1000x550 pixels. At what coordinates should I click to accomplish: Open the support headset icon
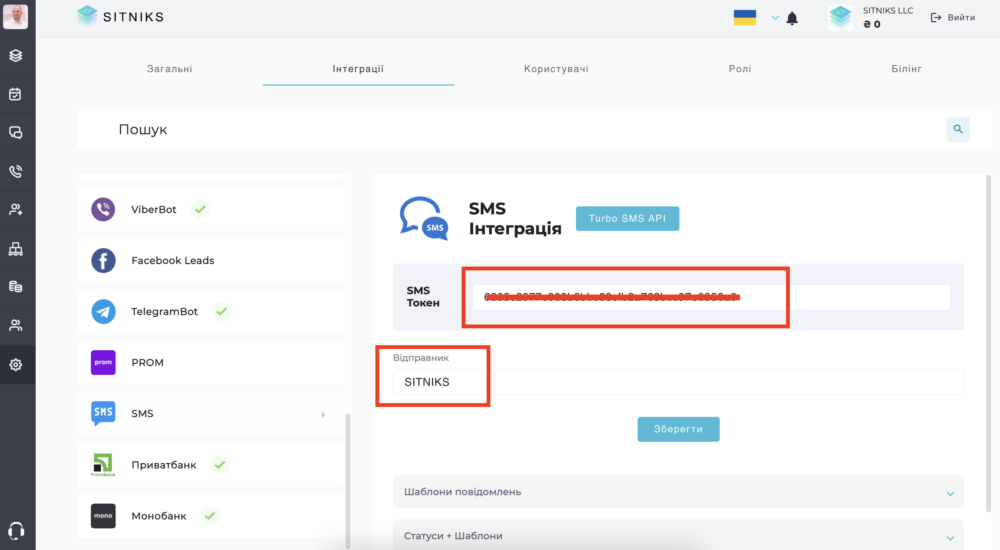coord(16,530)
